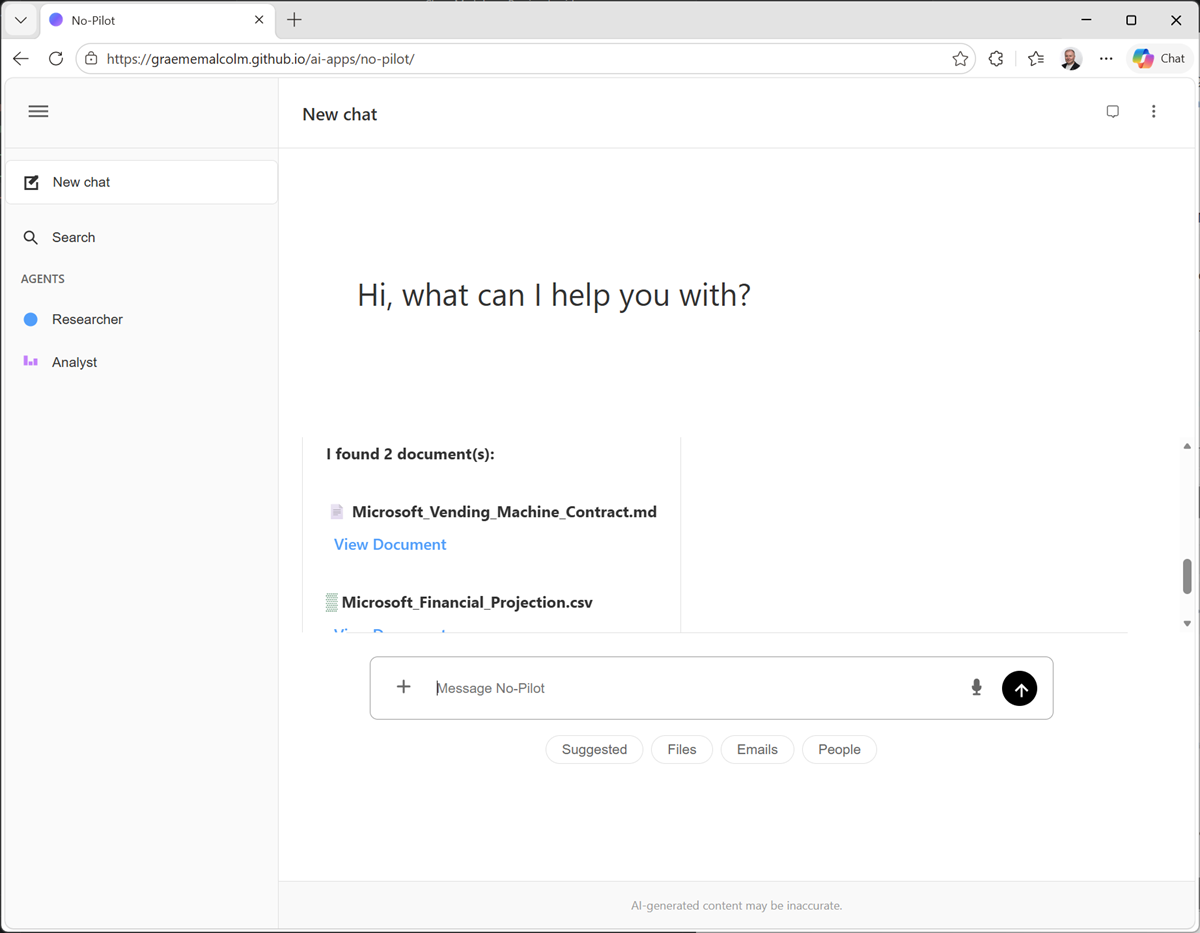This screenshot has height=933, width=1200.
Task: Open the browser profile avatar
Action: [x=1071, y=59]
